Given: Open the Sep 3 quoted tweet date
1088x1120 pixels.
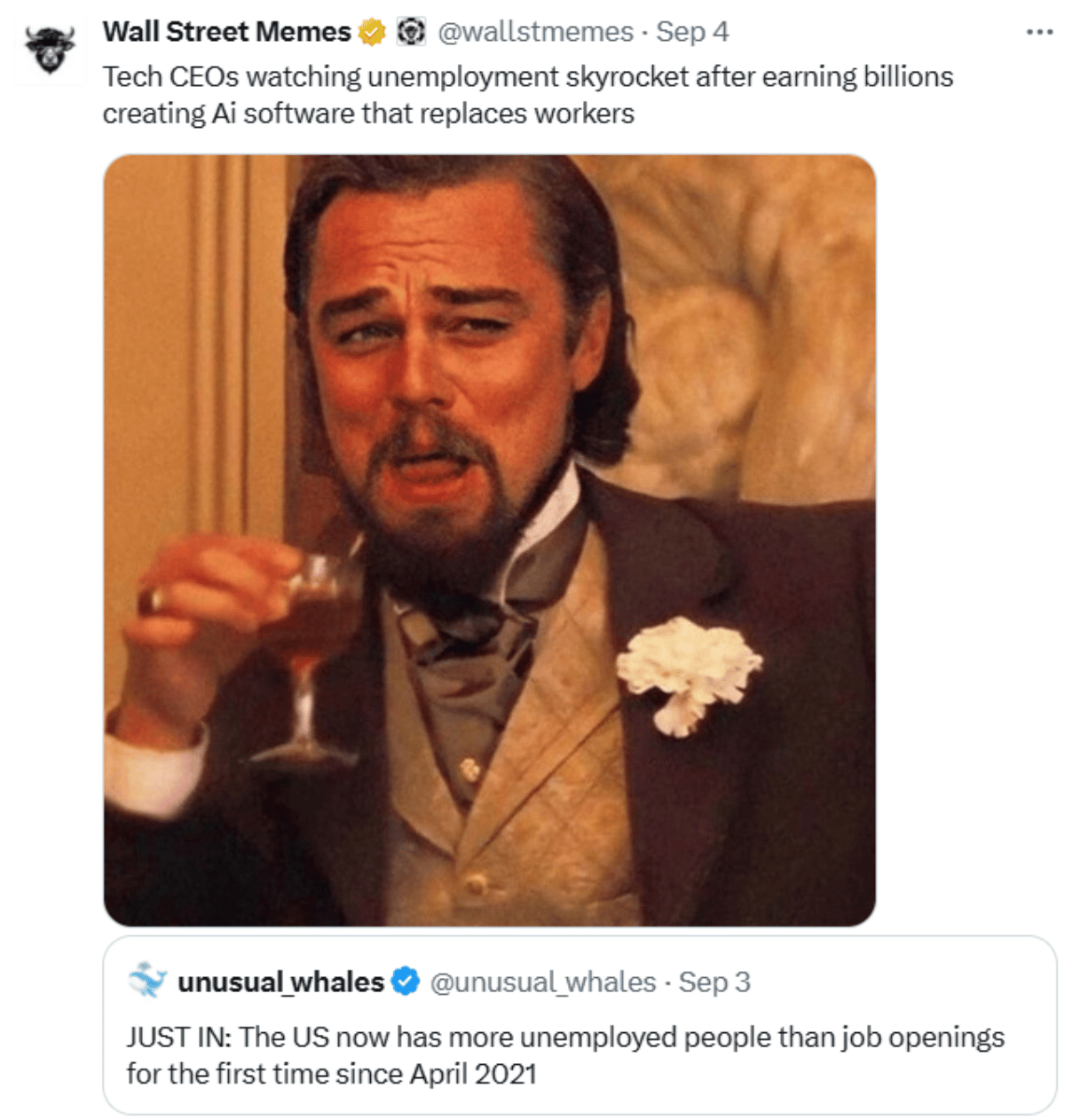Looking at the screenshot, I should click(714, 982).
